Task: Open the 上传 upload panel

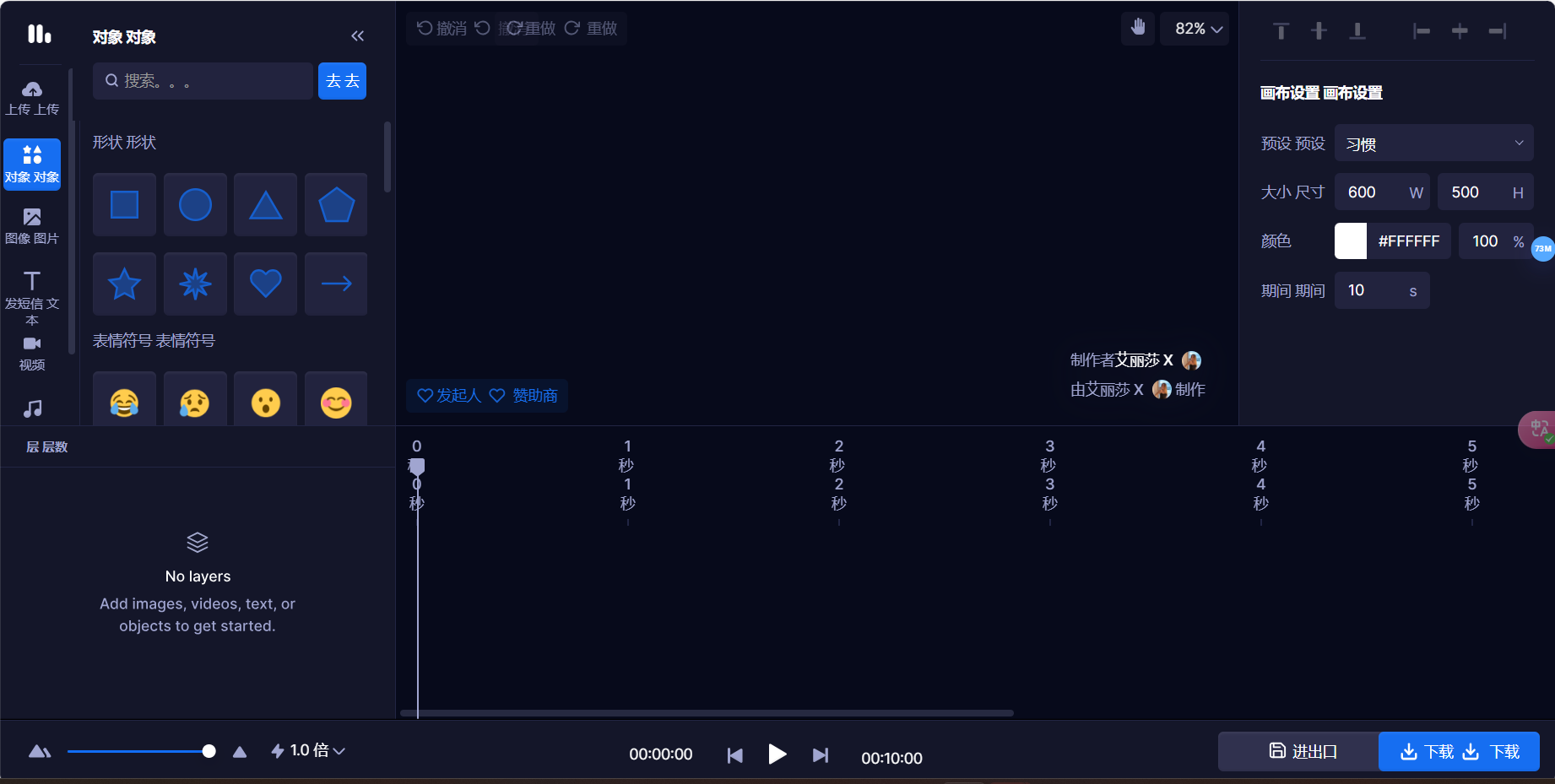Action: tap(32, 96)
